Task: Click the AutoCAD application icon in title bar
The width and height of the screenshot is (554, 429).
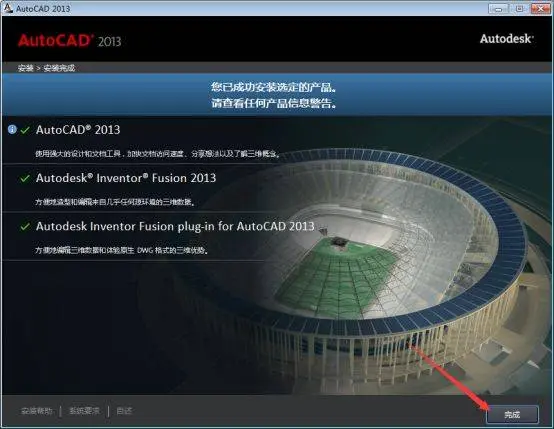Action: [7, 8]
